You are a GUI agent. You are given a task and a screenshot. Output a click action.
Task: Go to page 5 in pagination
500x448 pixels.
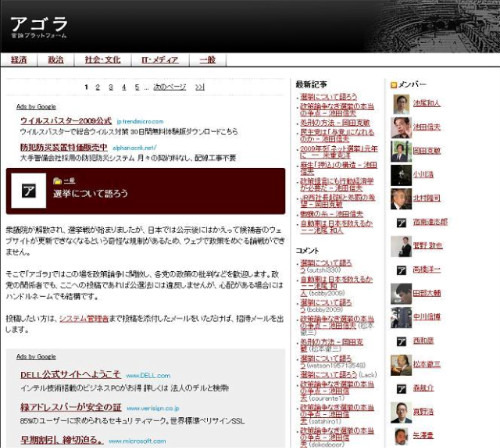(137, 87)
